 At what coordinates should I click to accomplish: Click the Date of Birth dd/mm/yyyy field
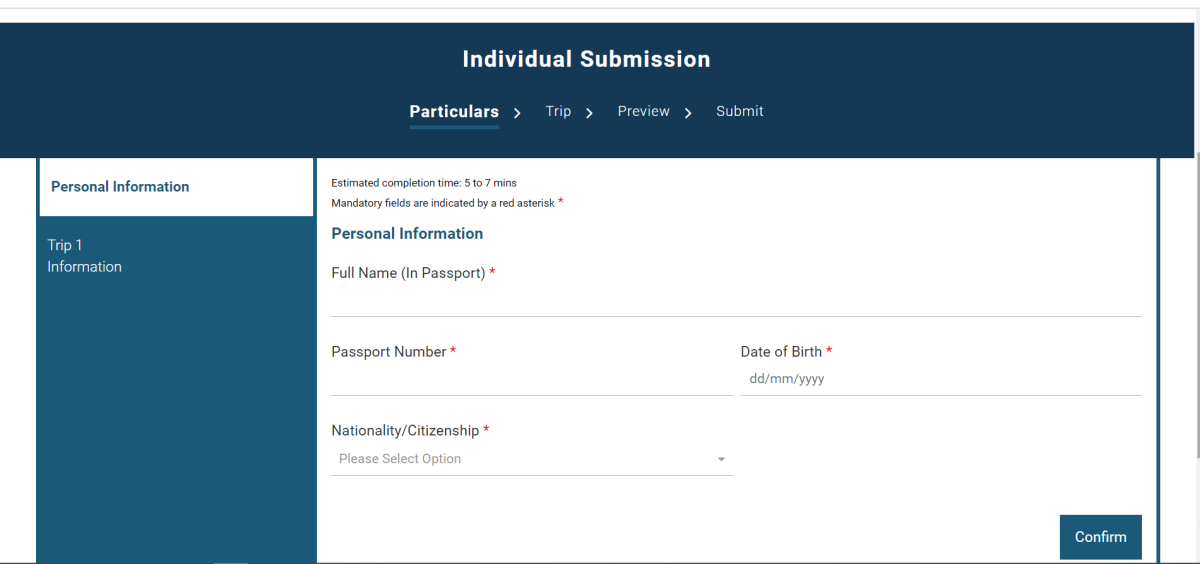pyautogui.click(x=940, y=380)
